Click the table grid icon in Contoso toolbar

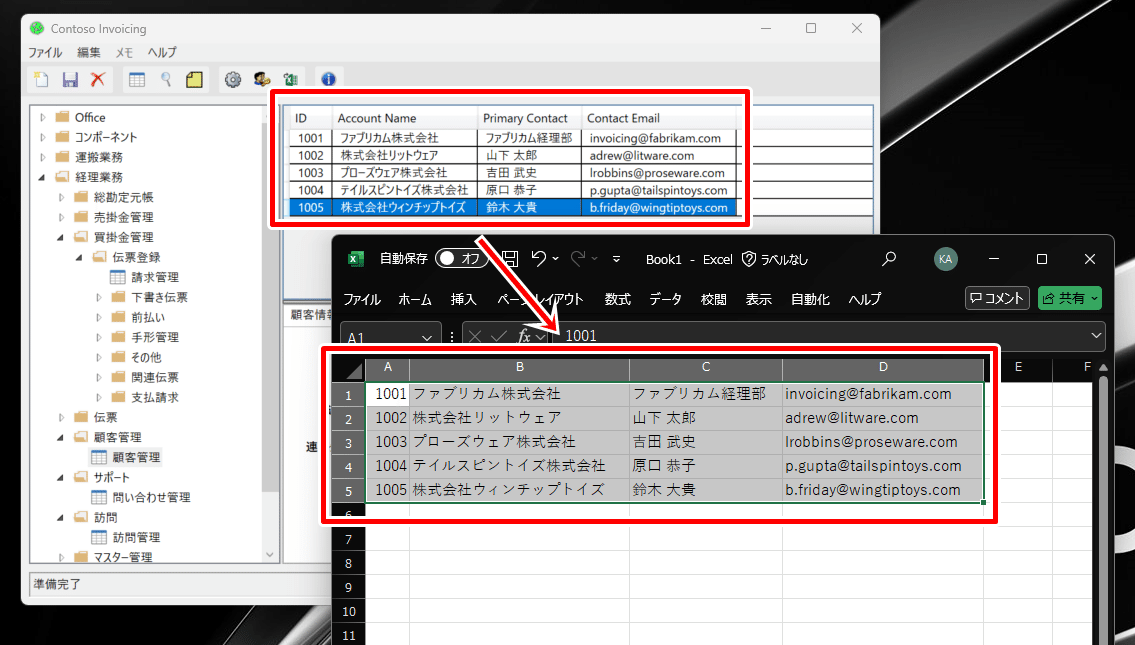coord(137,80)
